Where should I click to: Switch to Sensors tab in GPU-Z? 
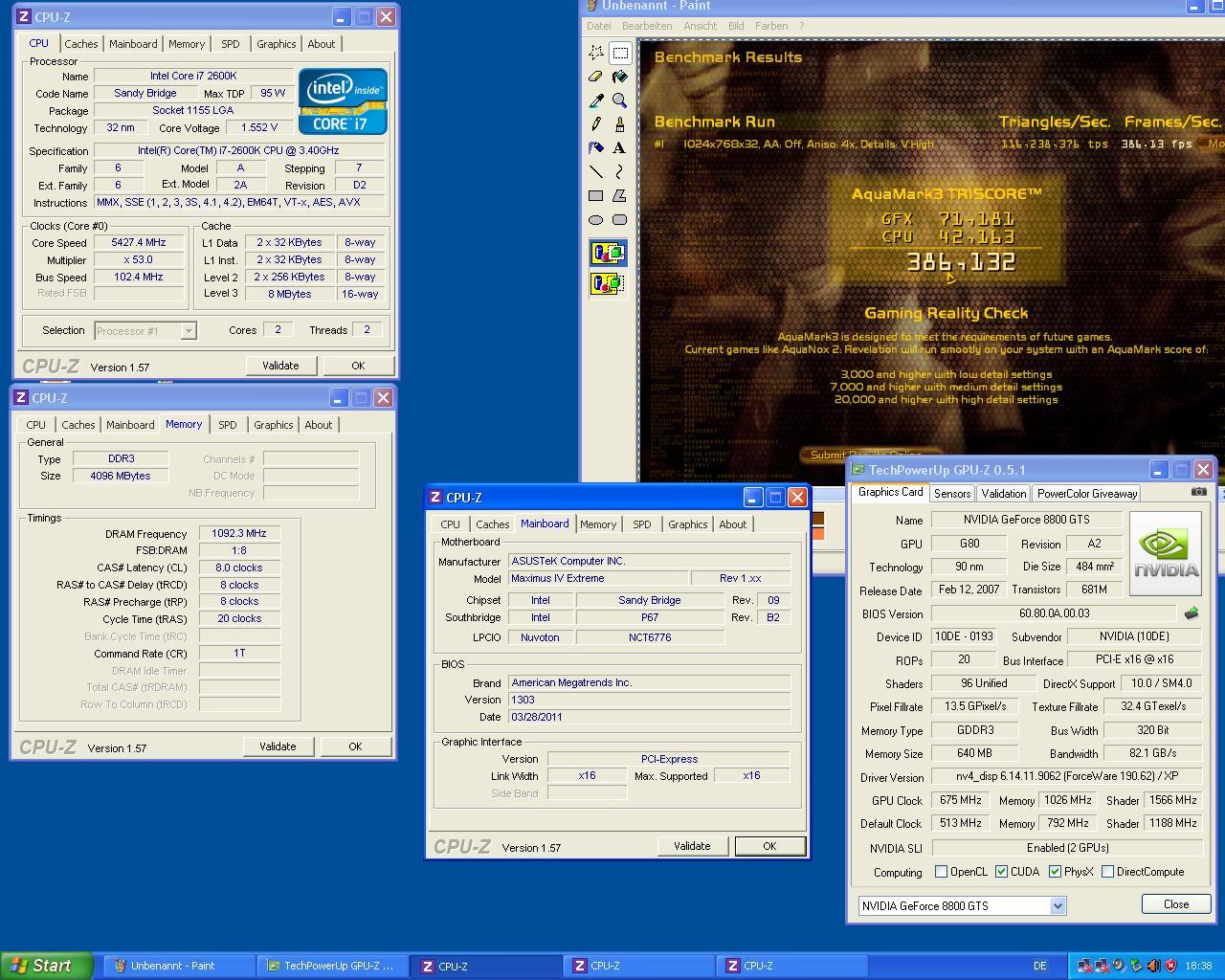pos(952,494)
